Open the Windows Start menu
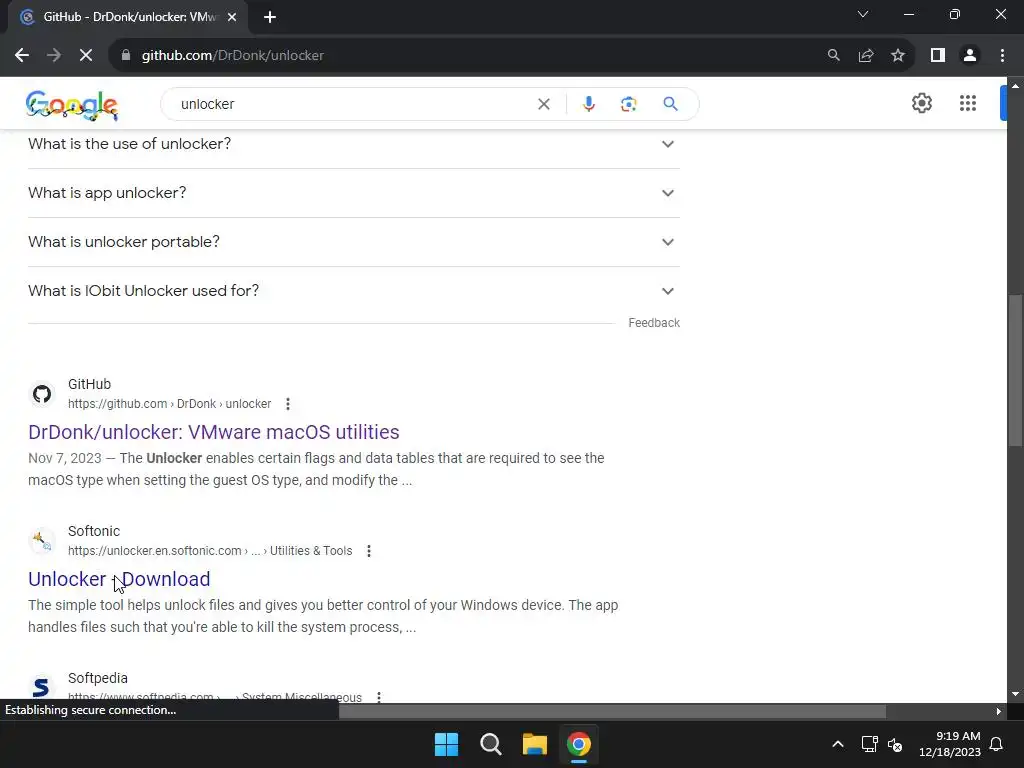The width and height of the screenshot is (1024, 768). [447, 744]
